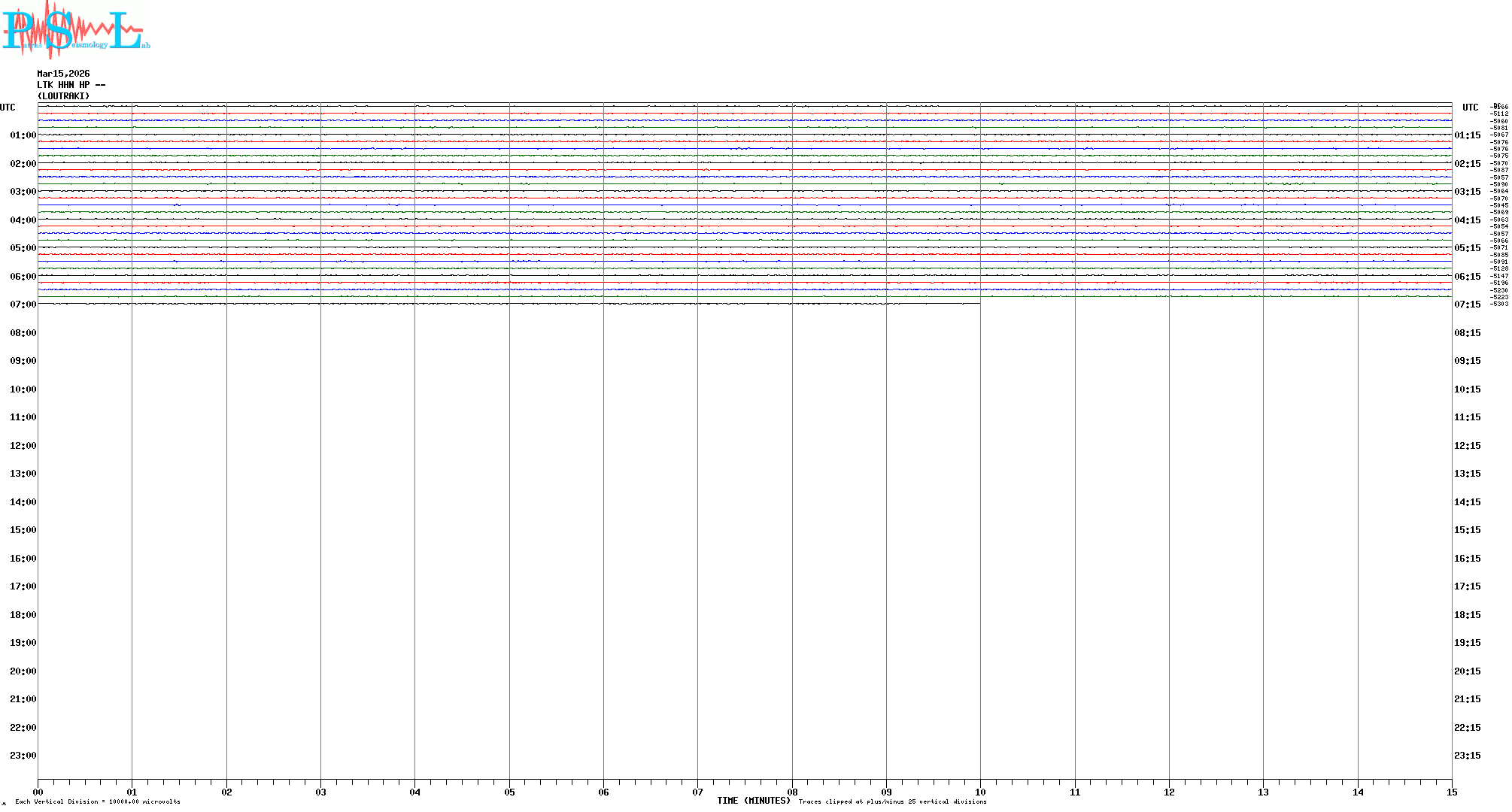Click the minute 15 tick label
The width and height of the screenshot is (1512, 812).
[x=1451, y=792]
